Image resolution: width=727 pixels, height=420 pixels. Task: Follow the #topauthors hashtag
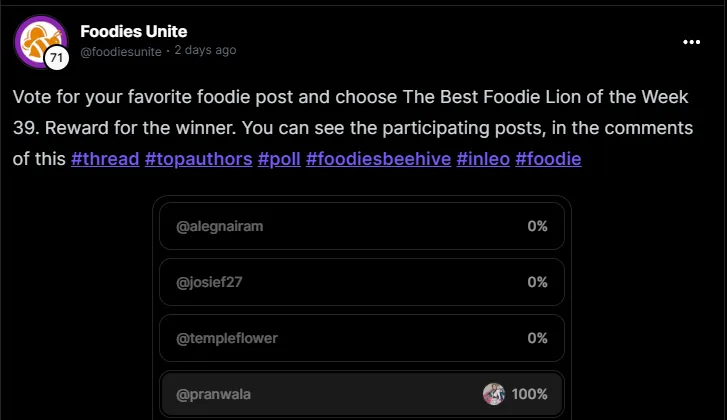198,159
